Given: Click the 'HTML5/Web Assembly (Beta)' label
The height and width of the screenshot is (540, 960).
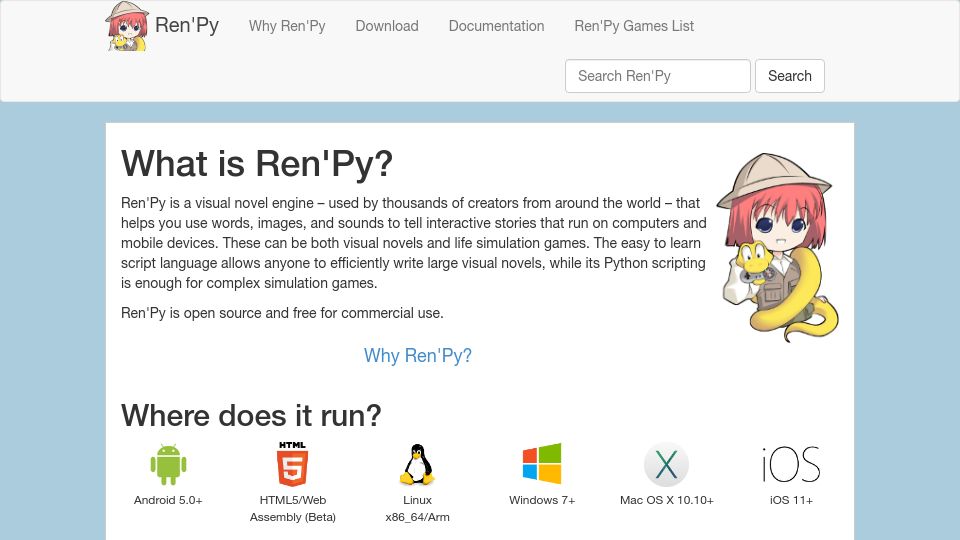Looking at the screenshot, I should (x=293, y=509).
